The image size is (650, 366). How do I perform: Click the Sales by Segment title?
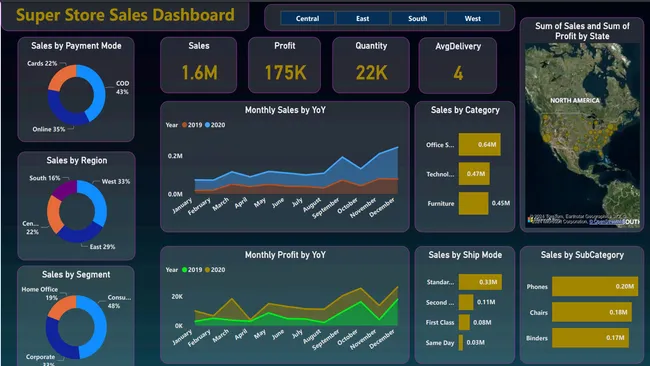(76, 274)
